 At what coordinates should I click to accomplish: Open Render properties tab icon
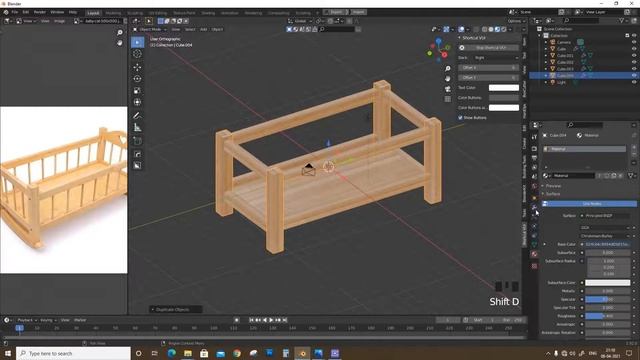[x=534, y=148]
